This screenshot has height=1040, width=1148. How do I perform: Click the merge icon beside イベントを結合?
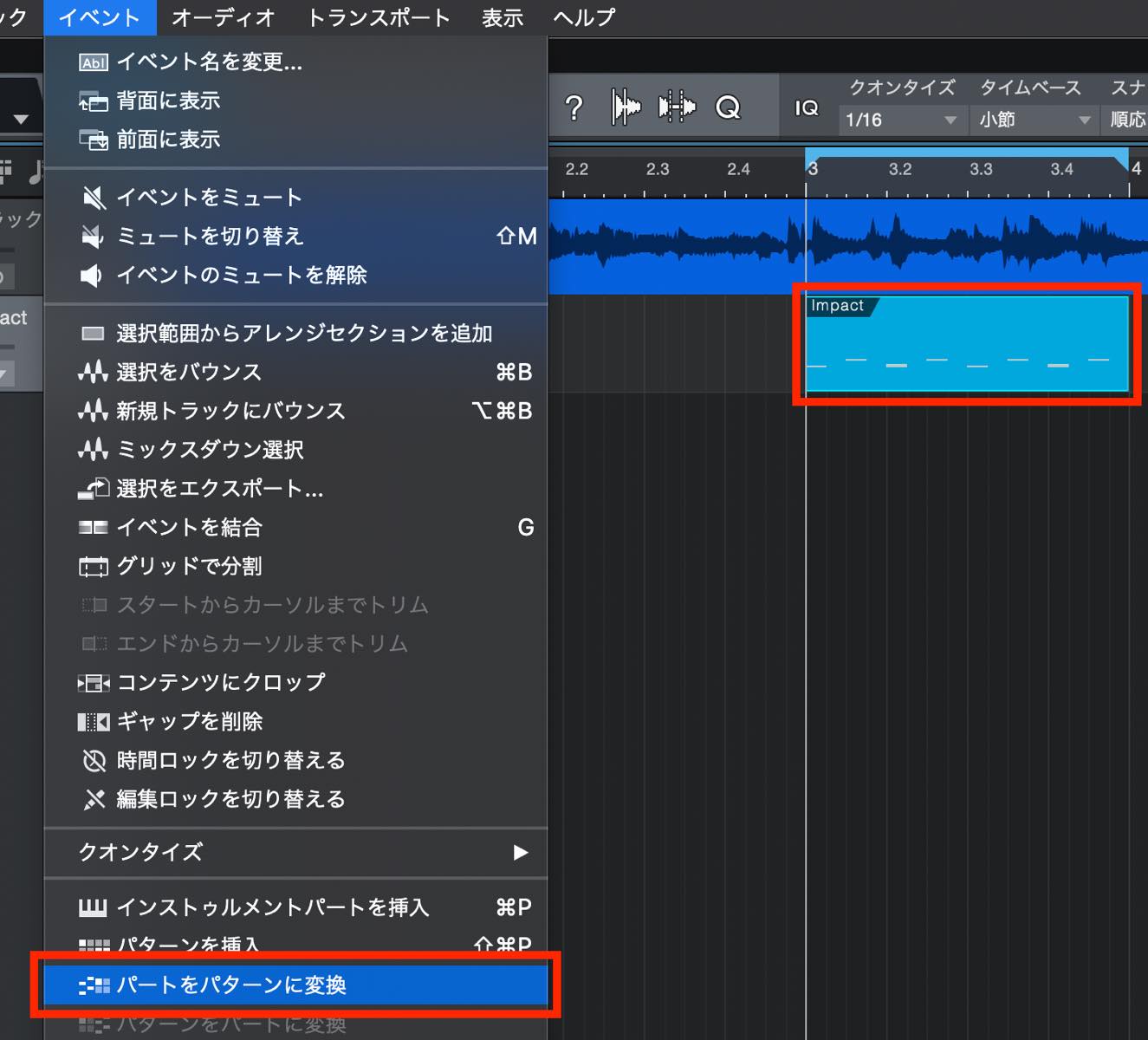(94, 528)
